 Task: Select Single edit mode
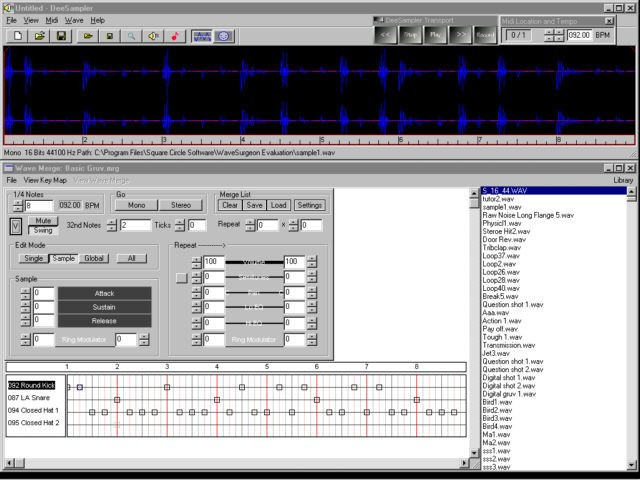coord(33,258)
